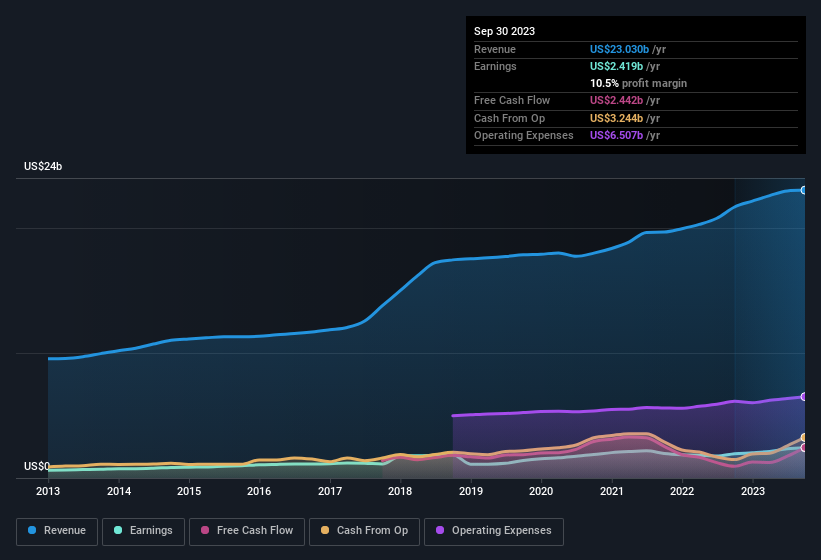Click the Sep 30 2023 tooltip date
This screenshot has width=821, height=560.
(504, 31)
